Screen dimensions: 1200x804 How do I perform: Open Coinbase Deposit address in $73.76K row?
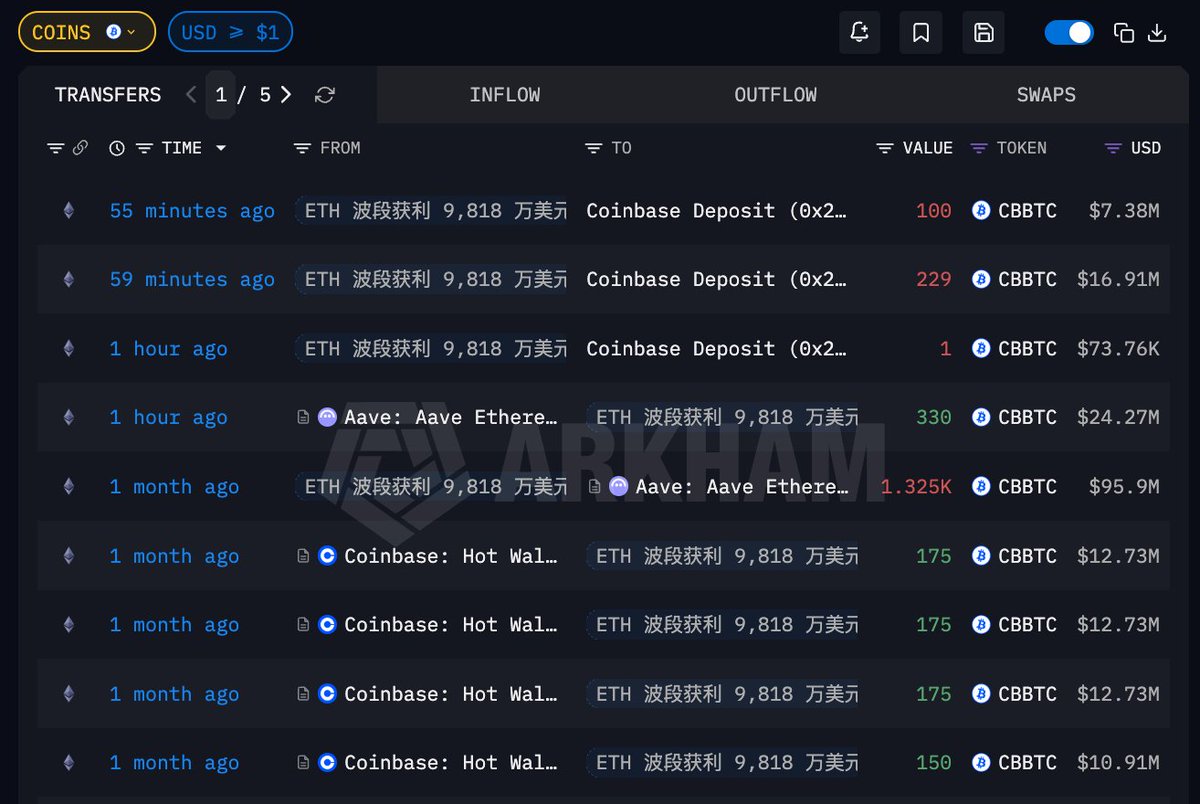716,349
